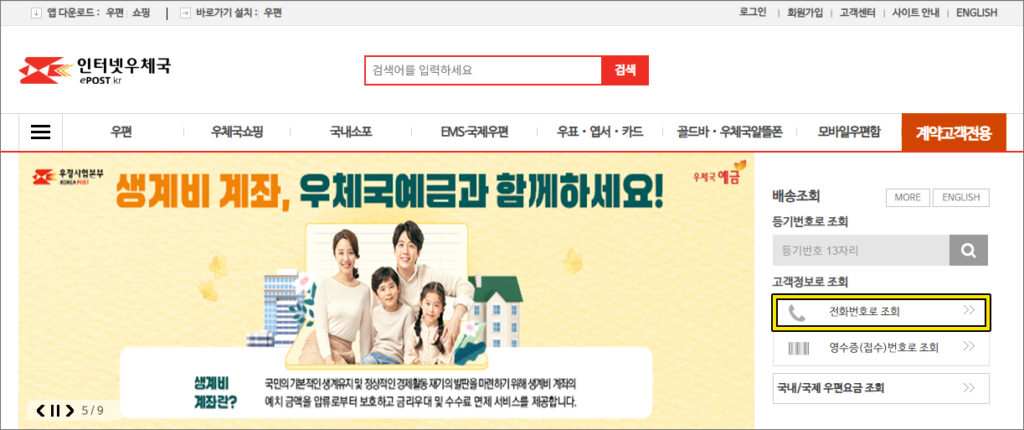
Task: Click the 로그인 link
Action: tap(753, 12)
